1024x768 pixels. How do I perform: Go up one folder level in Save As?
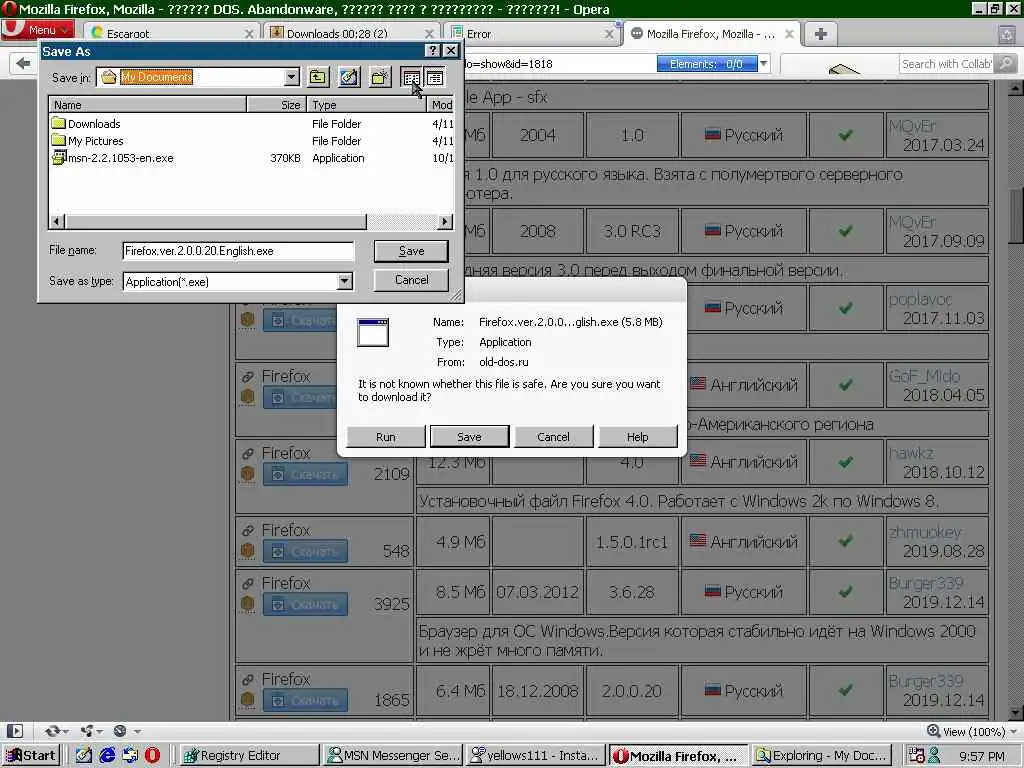click(x=318, y=78)
